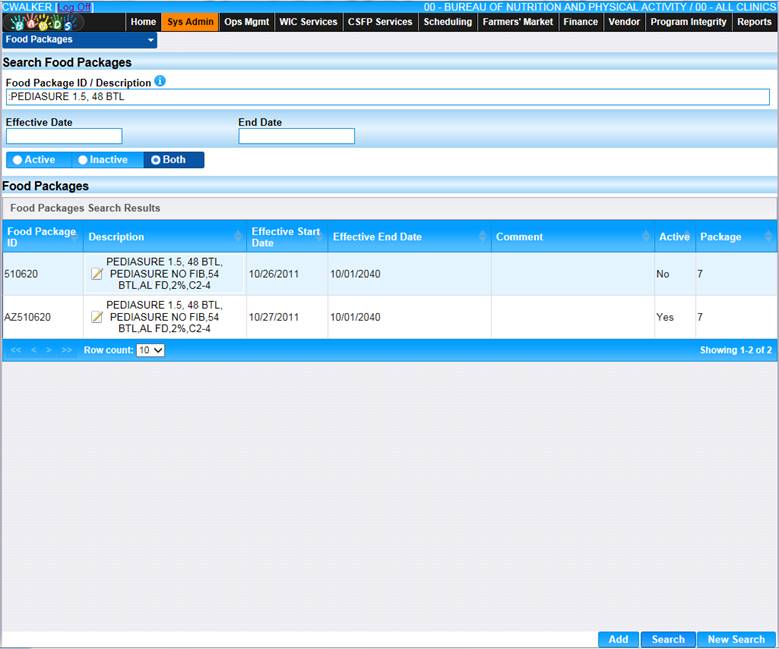The width and height of the screenshot is (779, 649).
Task: Open the Ops Mgmt menu
Action: 246,22
